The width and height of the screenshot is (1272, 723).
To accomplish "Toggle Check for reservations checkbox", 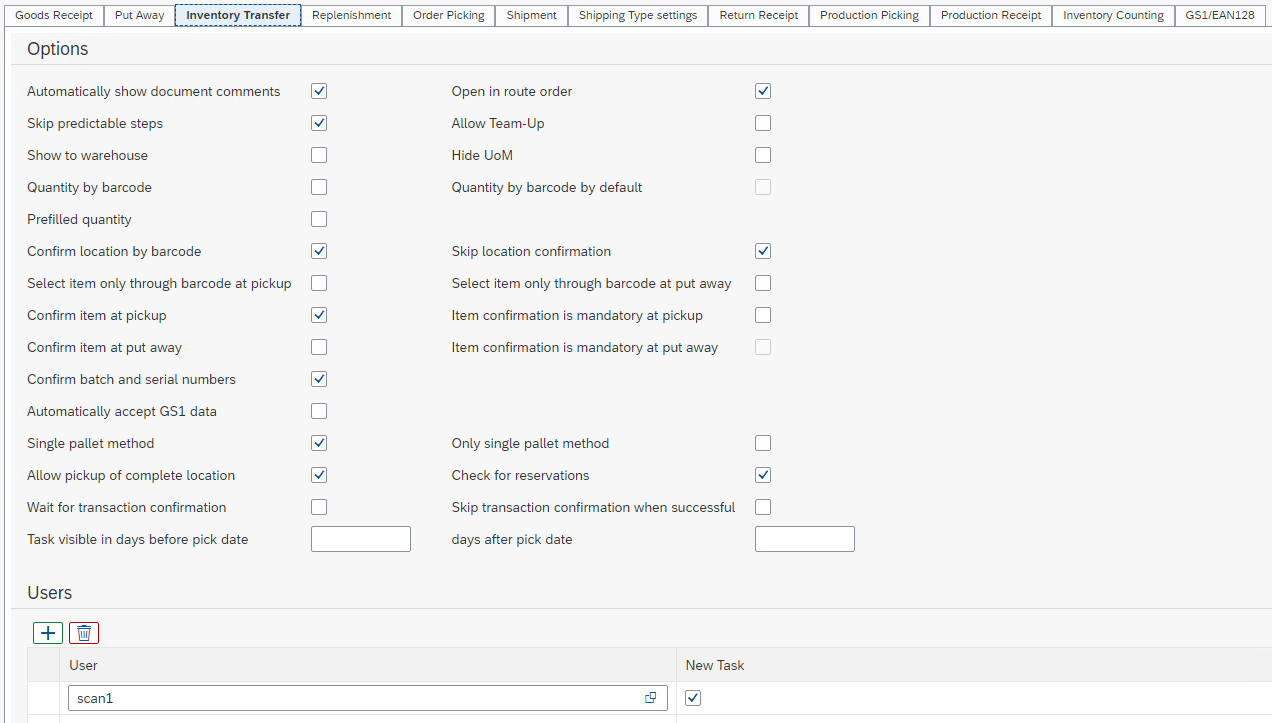I will [x=763, y=475].
